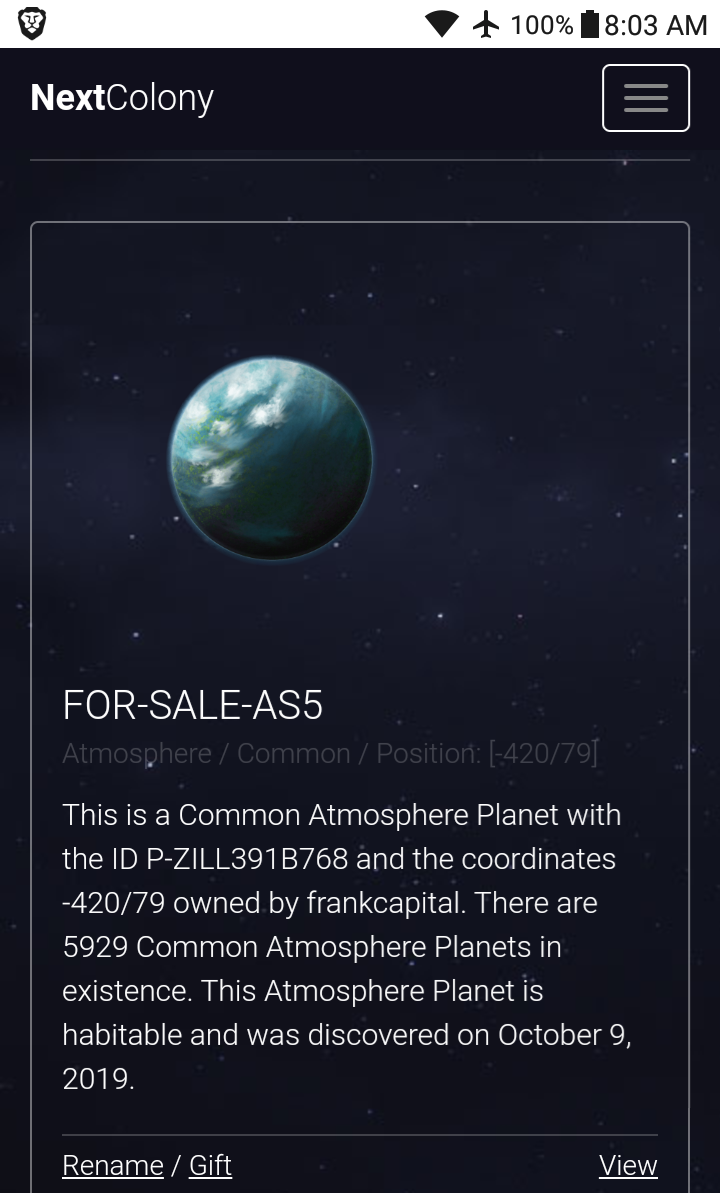The image size is (720, 1193).
Task: Tap the 100% battery percentage
Action: [x=541, y=24]
